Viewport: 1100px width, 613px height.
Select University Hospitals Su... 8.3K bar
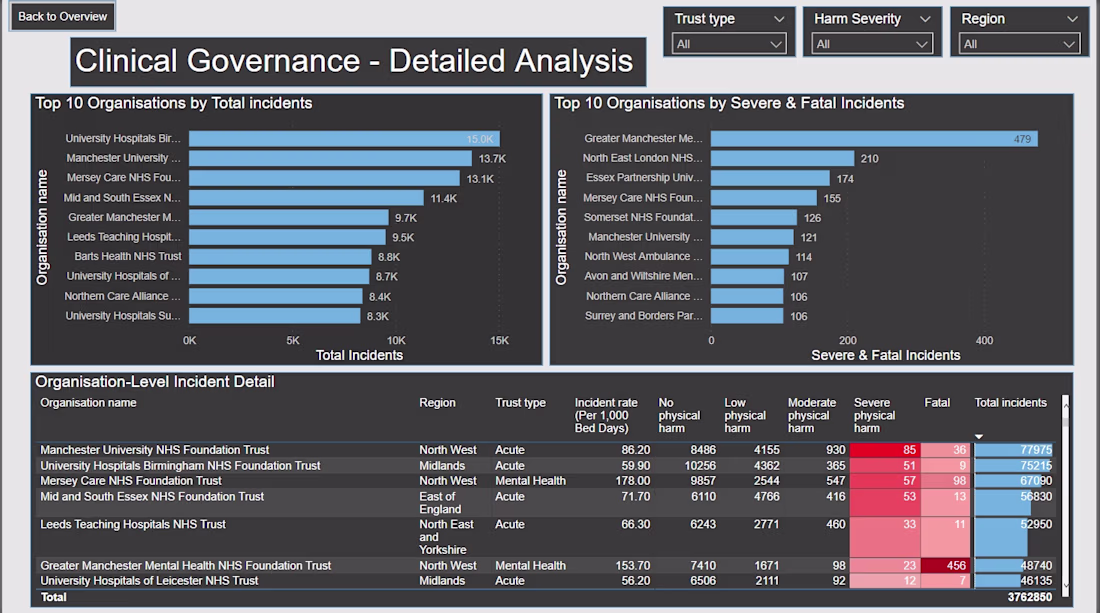click(275, 316)
